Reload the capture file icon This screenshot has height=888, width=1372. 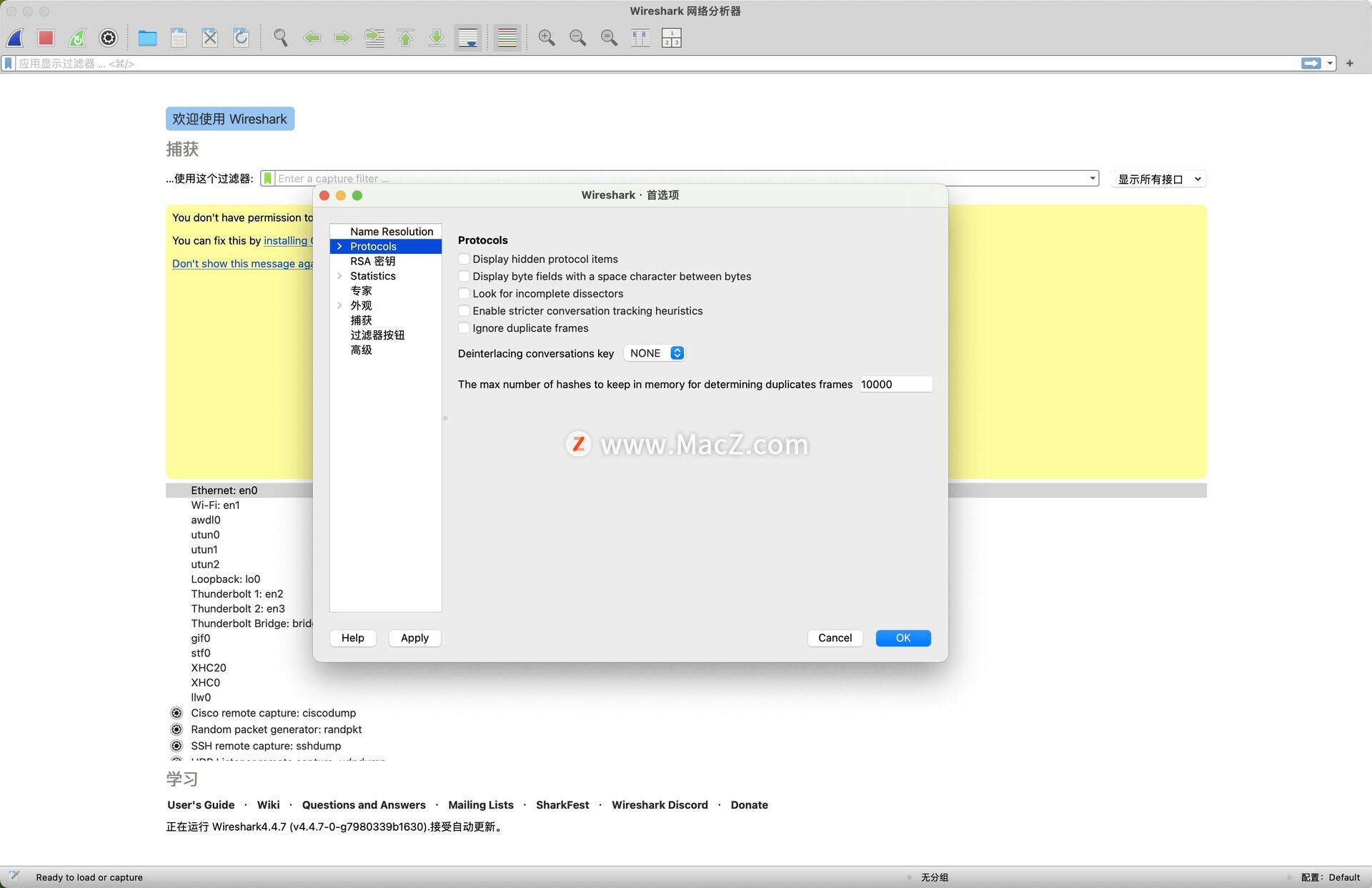[242, 38]
